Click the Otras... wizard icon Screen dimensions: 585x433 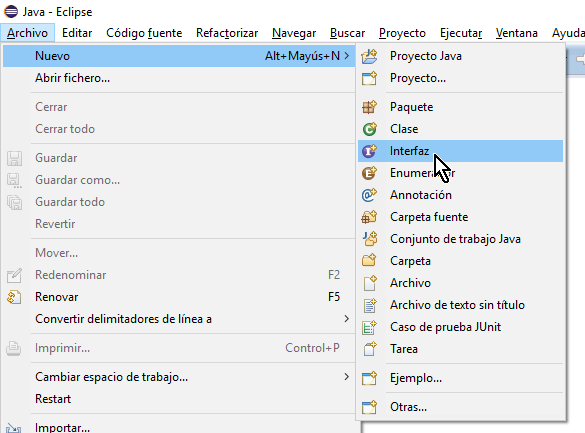coord(369,407)
